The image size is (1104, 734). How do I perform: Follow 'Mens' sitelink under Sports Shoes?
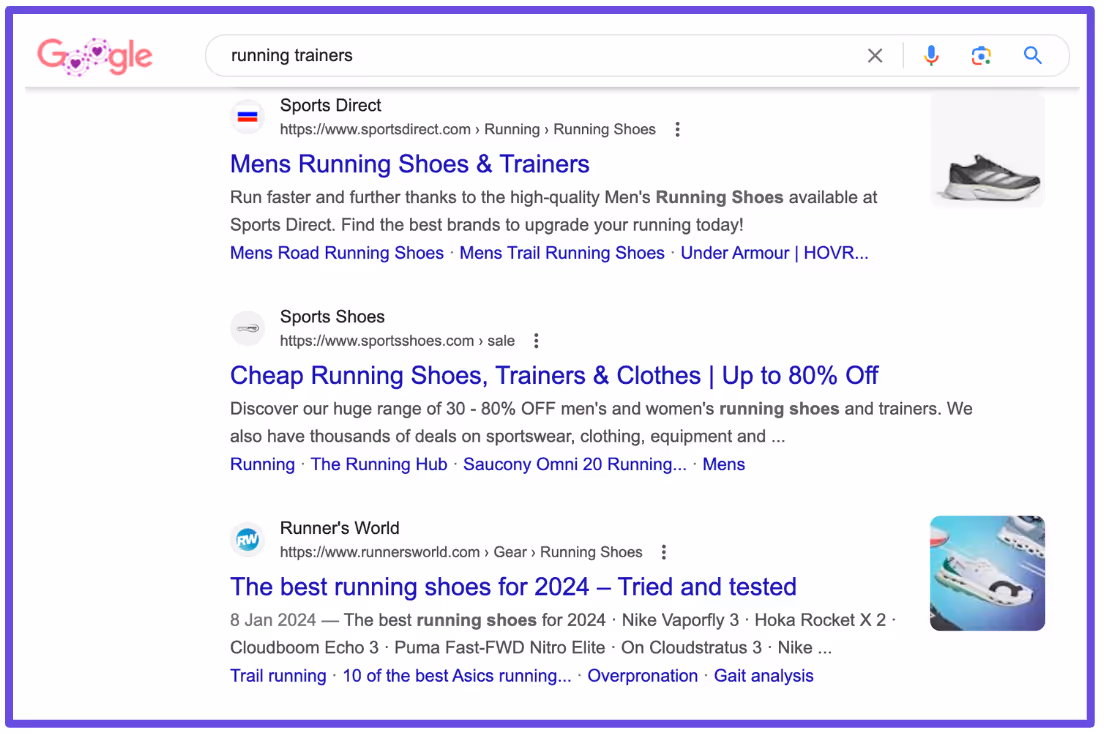[x=724, y=464]
